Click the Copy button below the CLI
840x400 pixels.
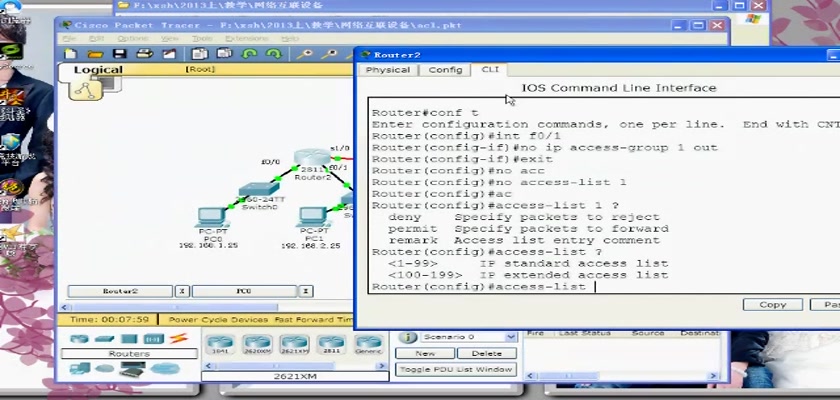coord(772,305)
